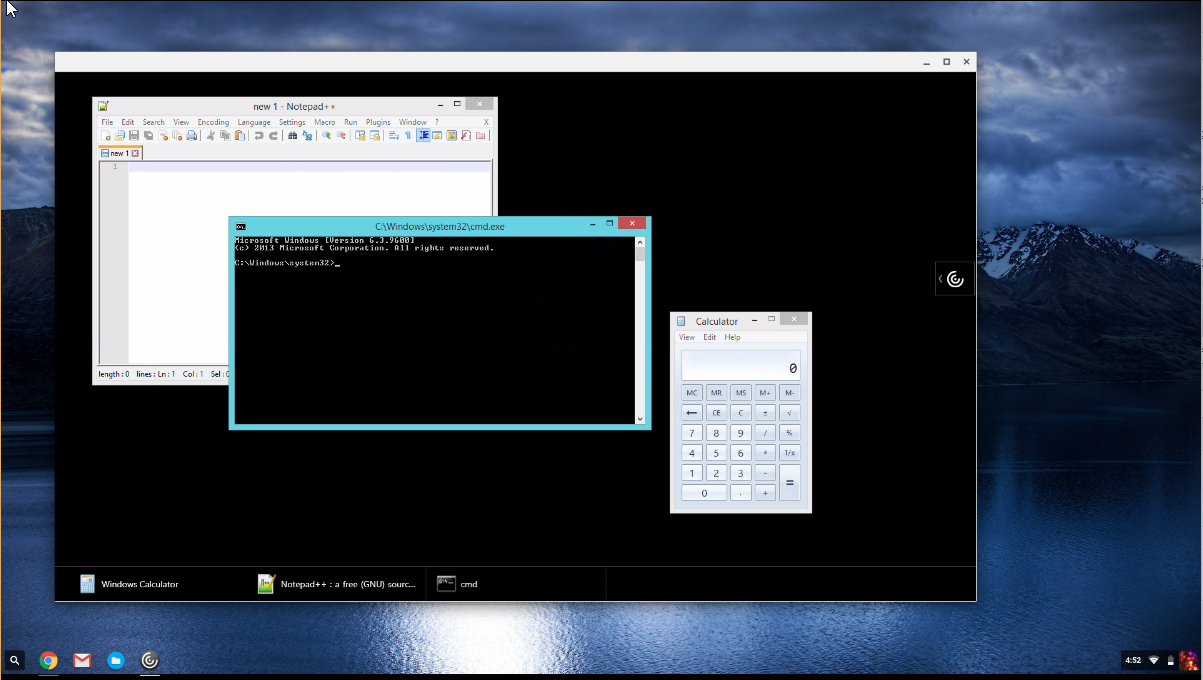Open Chrome from the system shelf
Viewport: 1203px width, 680px height.
(x=48, y=660)
